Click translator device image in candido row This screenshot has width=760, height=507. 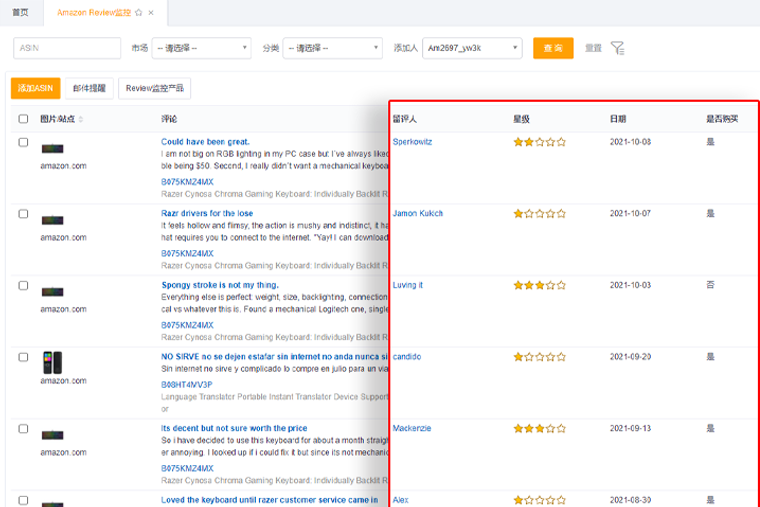[52, 362]
